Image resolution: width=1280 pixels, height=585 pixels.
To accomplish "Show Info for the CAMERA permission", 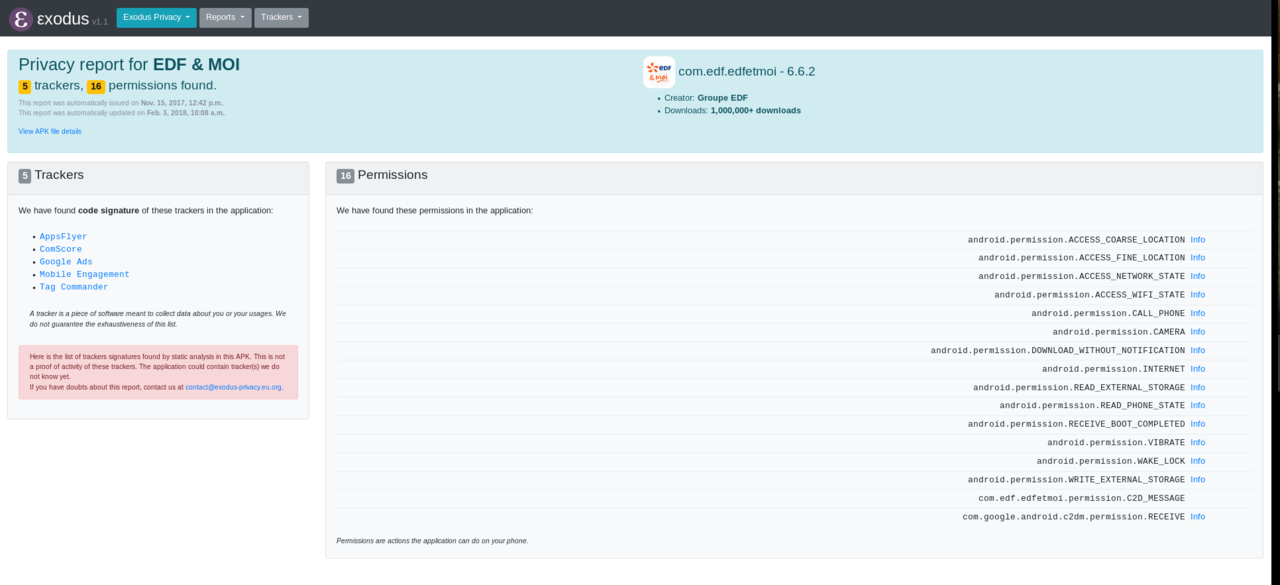I will [x=1197, y=332].
